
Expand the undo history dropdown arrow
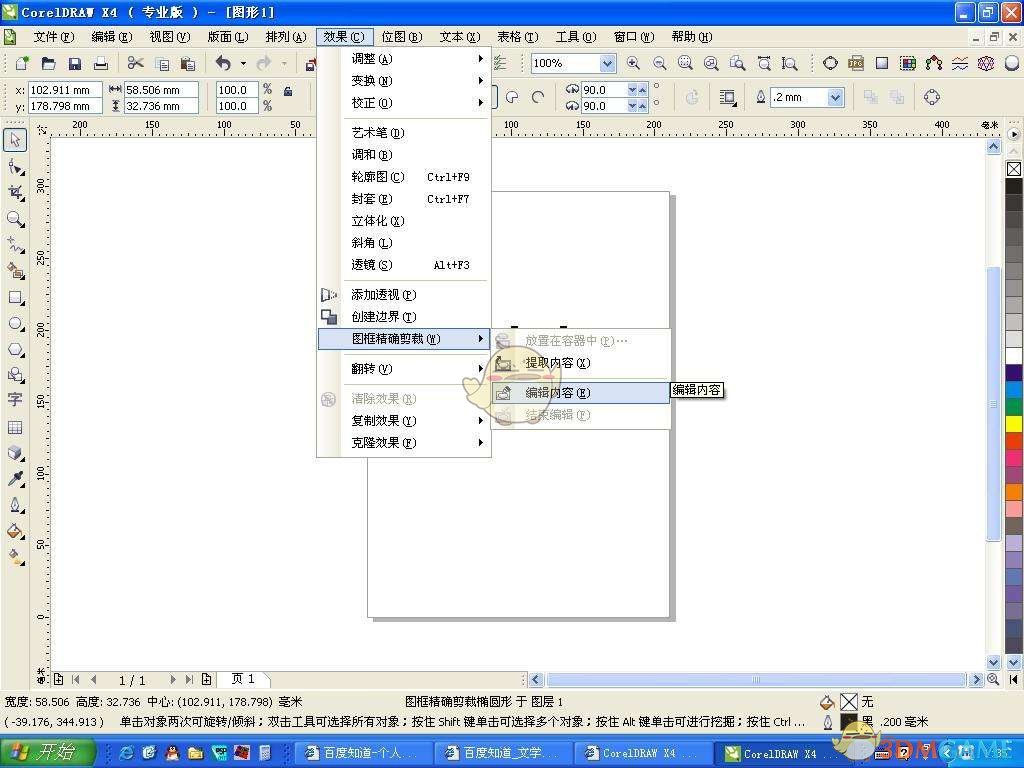[245, 62]
